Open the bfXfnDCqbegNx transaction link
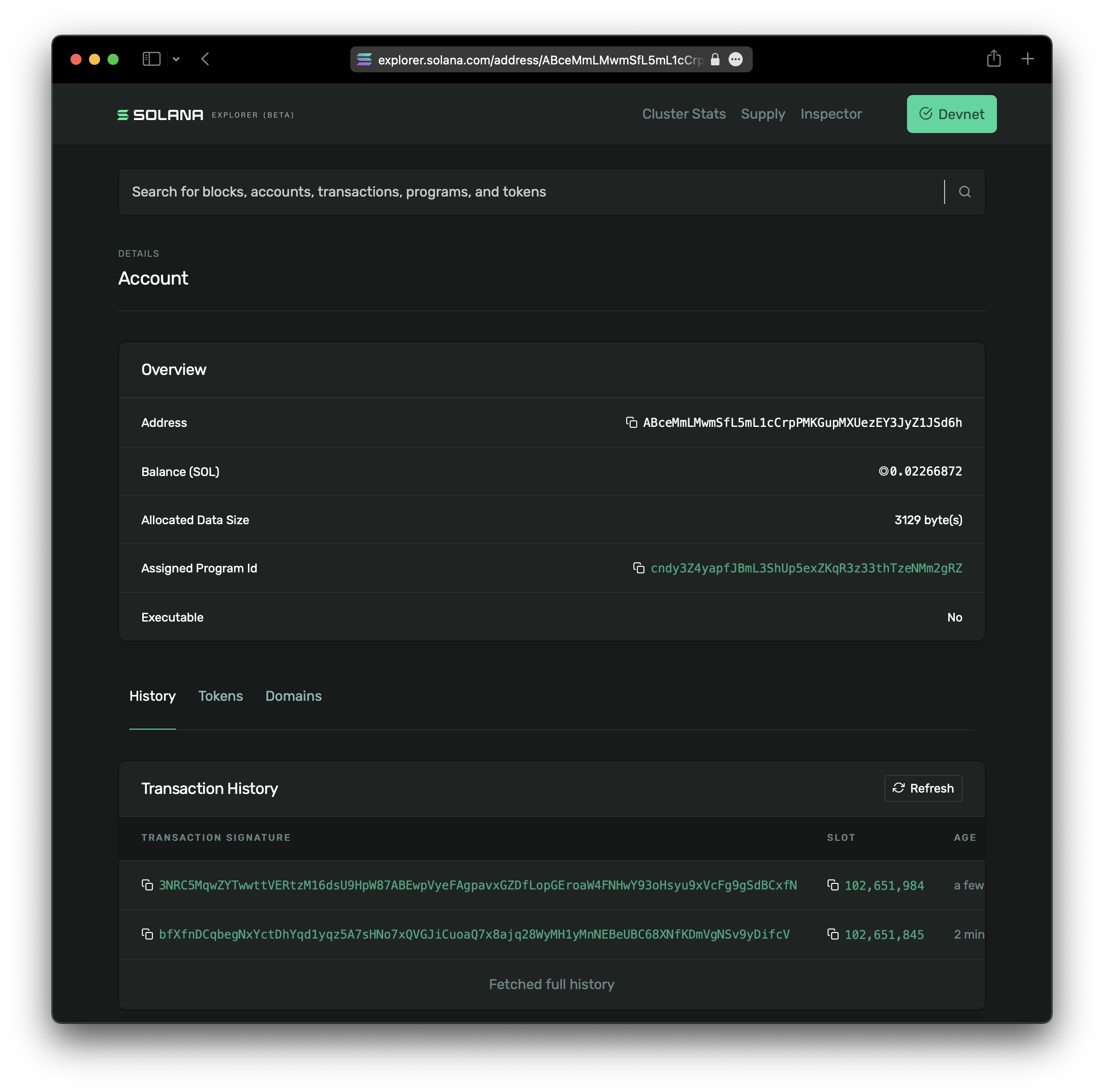Screen dimensions: 1104x1092 coord(474,934)
